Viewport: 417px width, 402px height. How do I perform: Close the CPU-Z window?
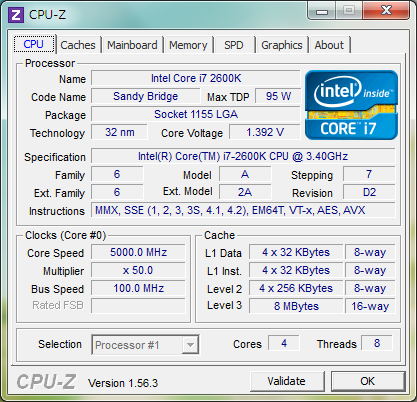(386, 11)
